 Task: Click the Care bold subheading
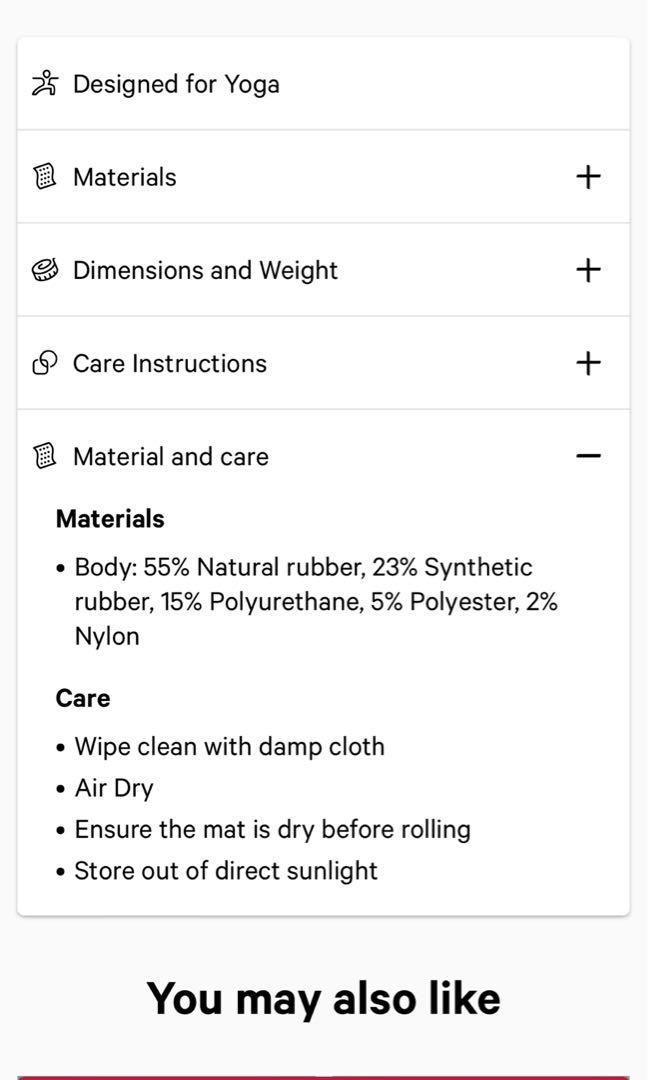(x=83, y=698)
